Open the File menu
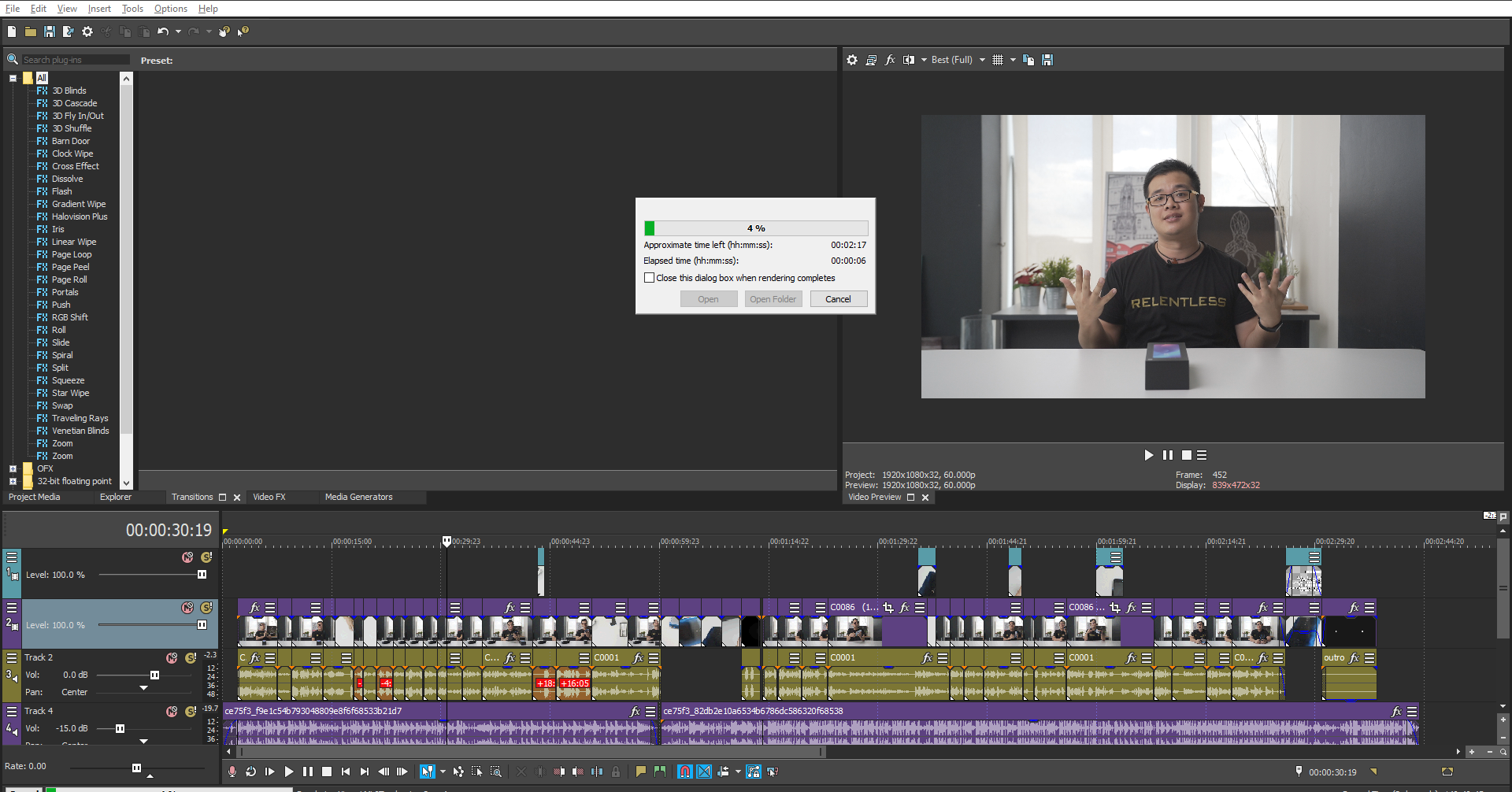1512x792 pixels. pyautogui.click(x=13, y=9)
